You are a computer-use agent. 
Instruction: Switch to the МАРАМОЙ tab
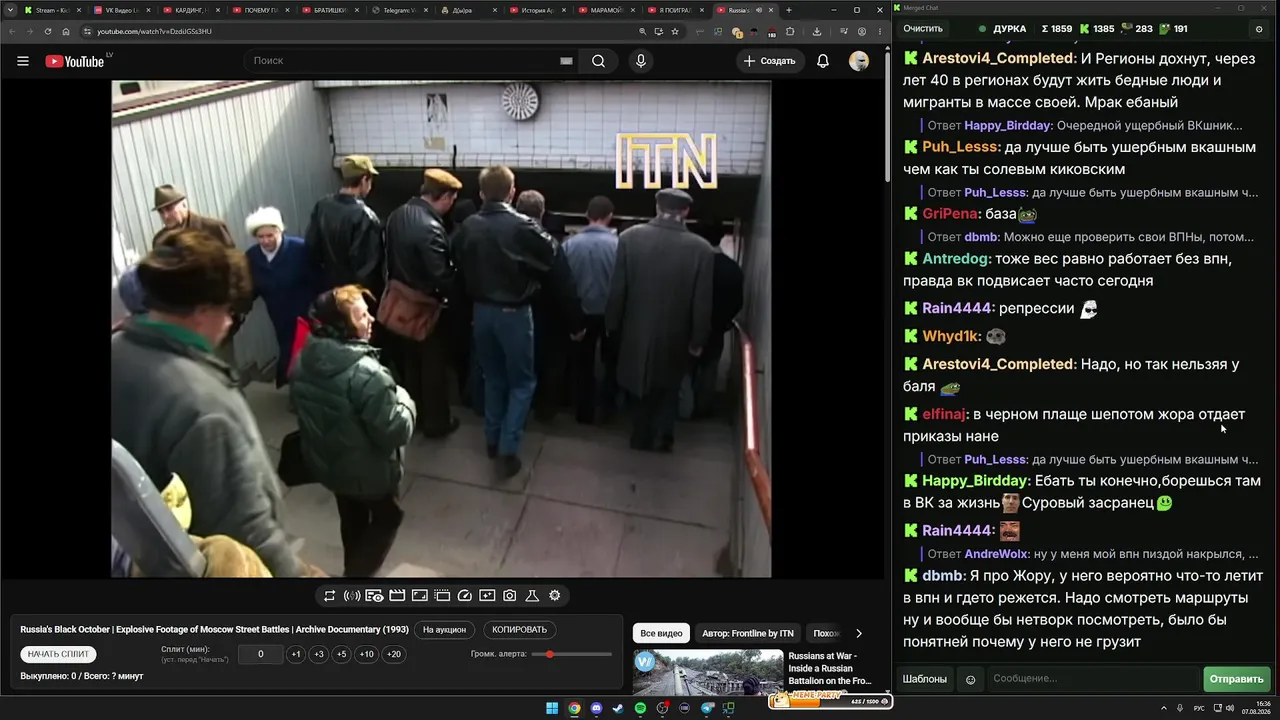click(607, 10)
